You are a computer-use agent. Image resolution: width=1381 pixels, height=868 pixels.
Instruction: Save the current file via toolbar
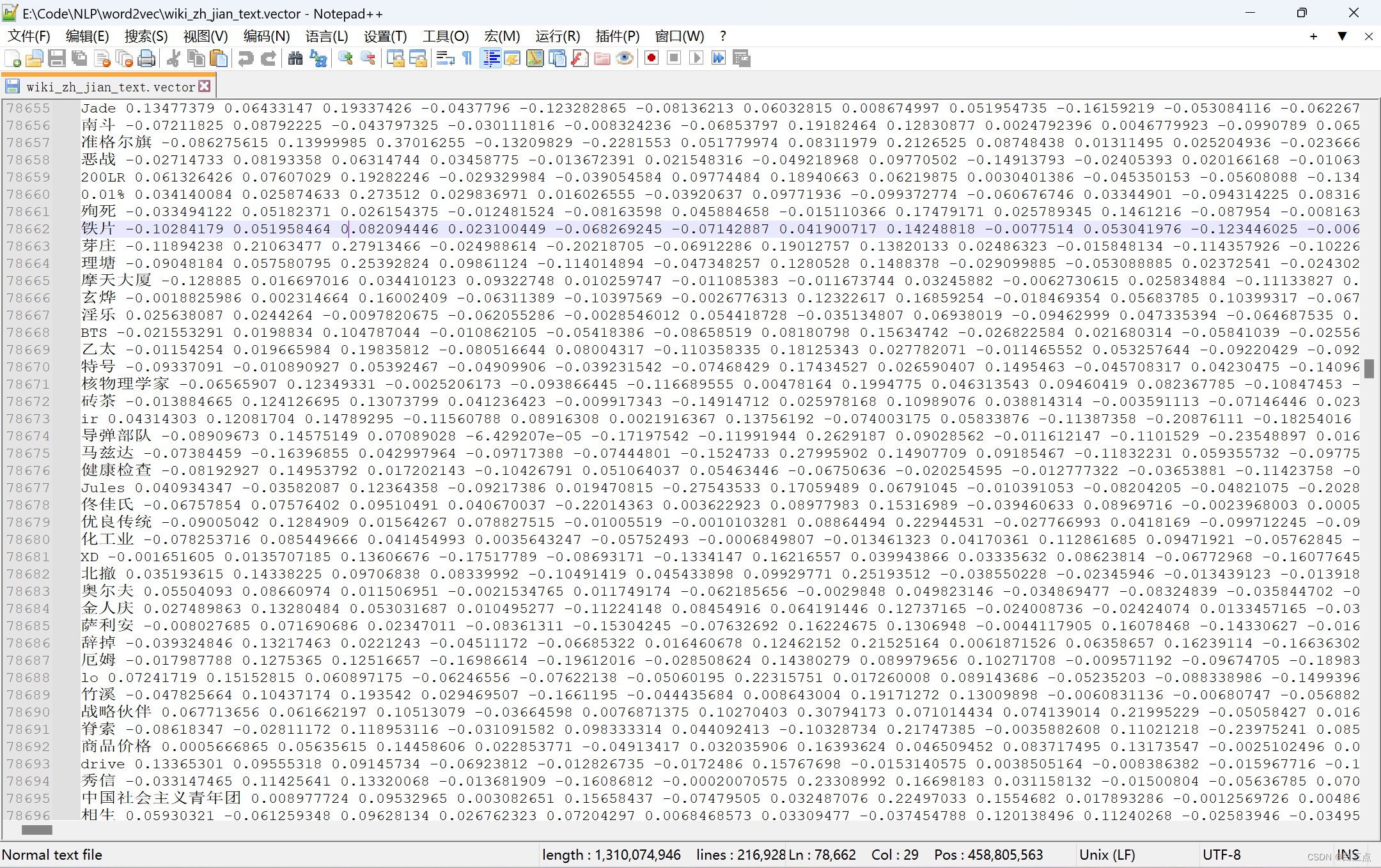57,59
